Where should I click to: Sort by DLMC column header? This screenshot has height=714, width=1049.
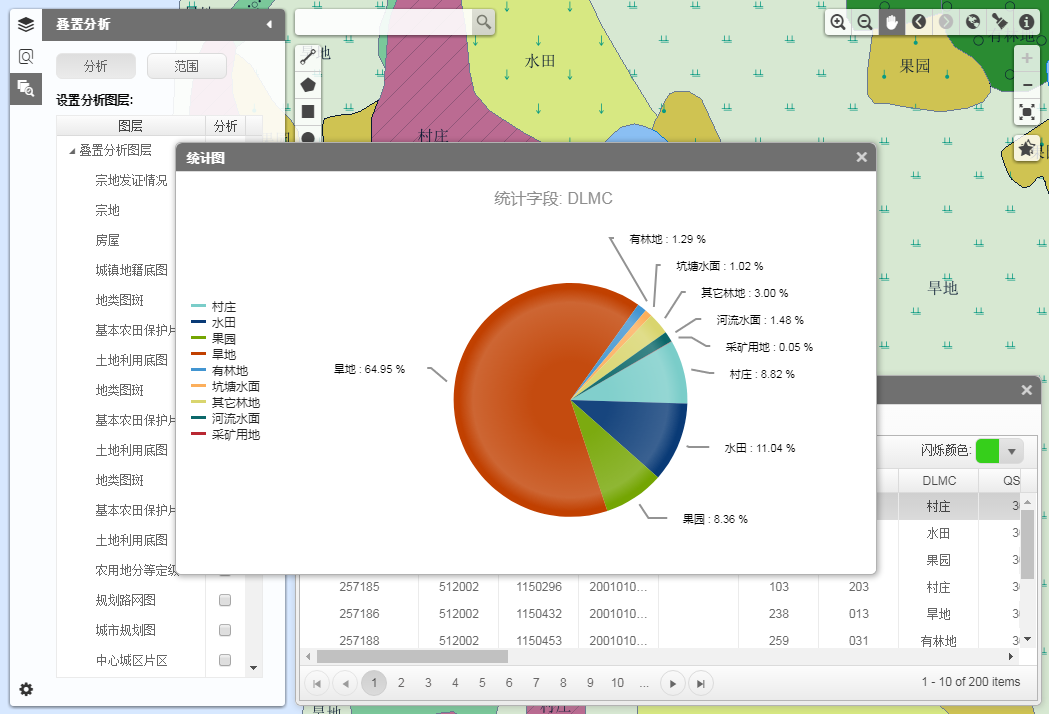939,480
